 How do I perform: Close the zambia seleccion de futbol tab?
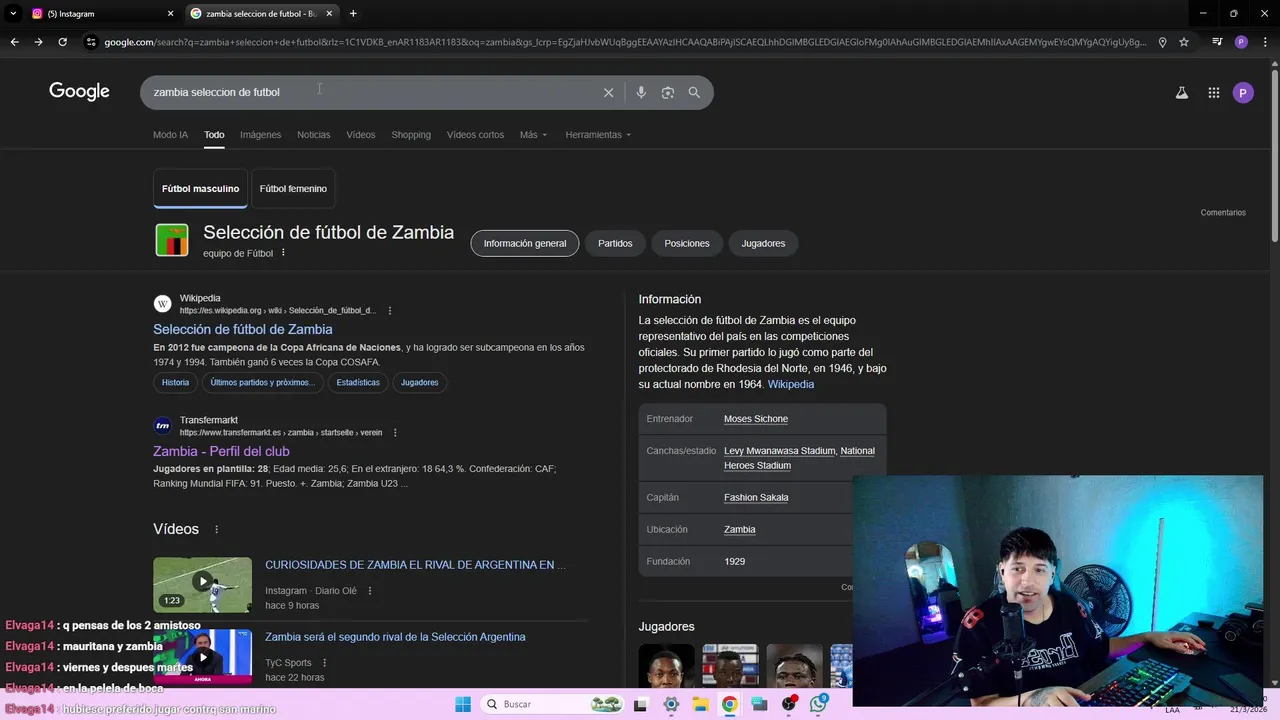(x=329, y=13)
